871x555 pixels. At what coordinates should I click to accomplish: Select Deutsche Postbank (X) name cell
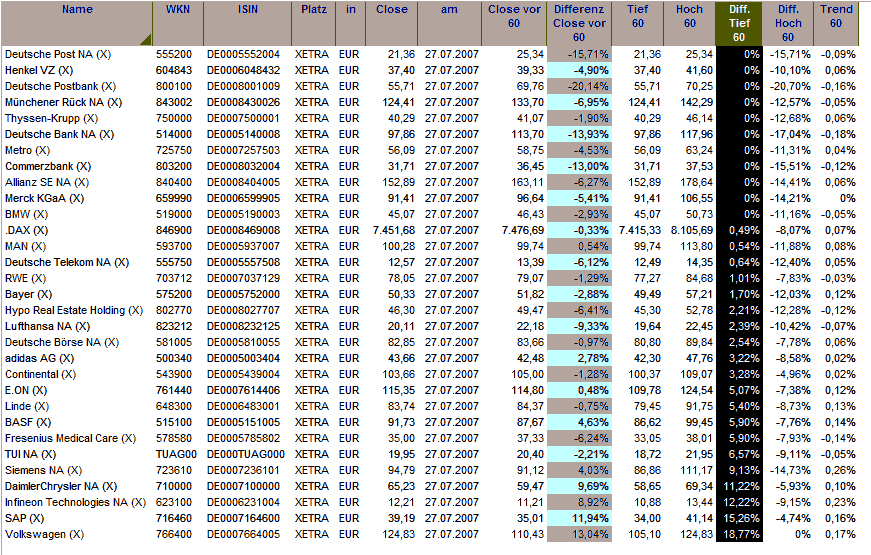coord(61,87)
